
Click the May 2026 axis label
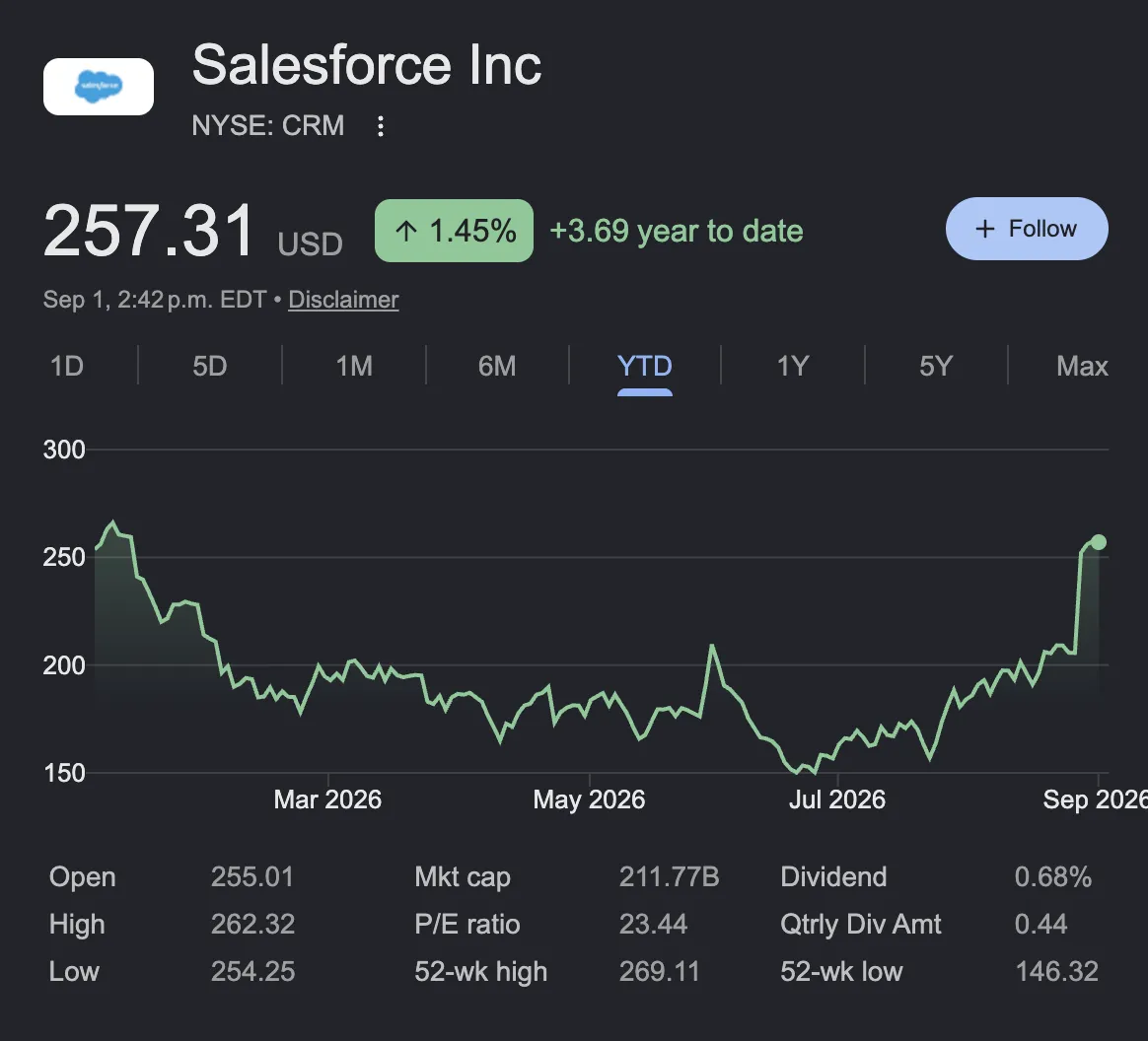pos(590,799)
